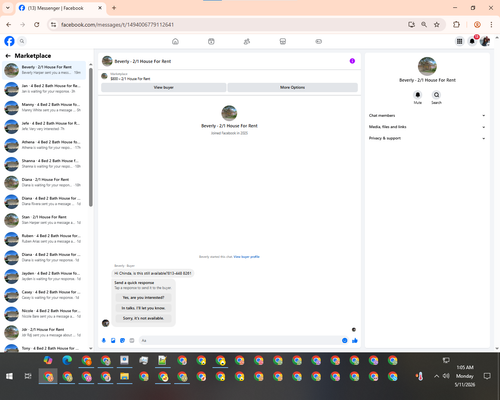
Task: Open the View buyer profile link
Action: (246, 257)
